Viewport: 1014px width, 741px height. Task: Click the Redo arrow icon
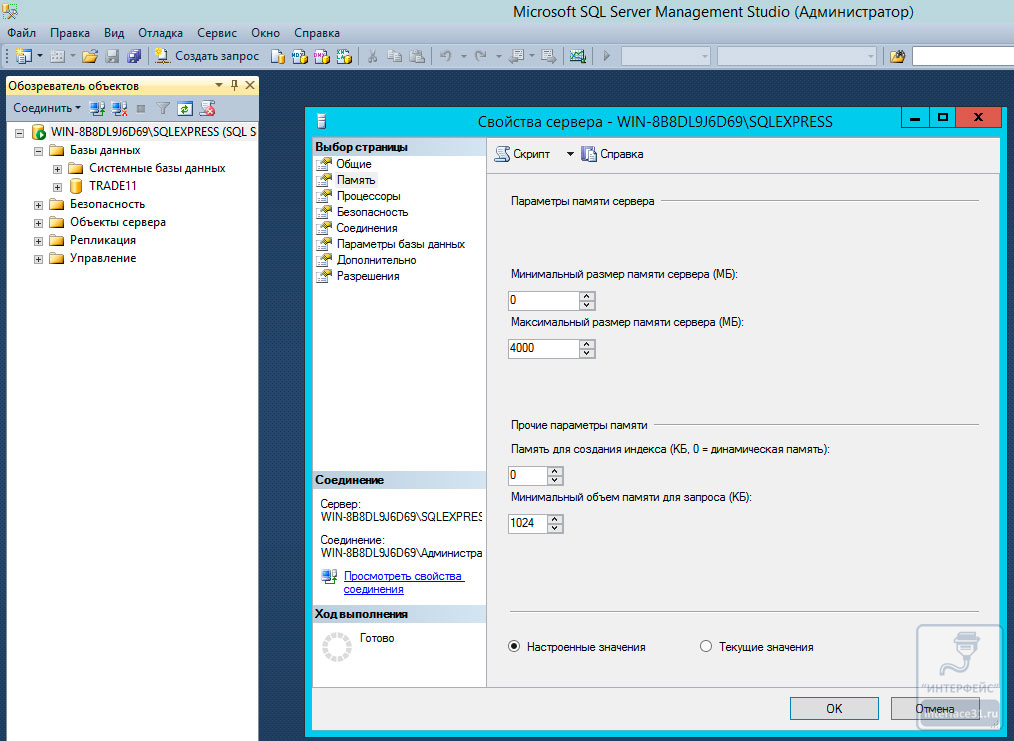(480, 56)
